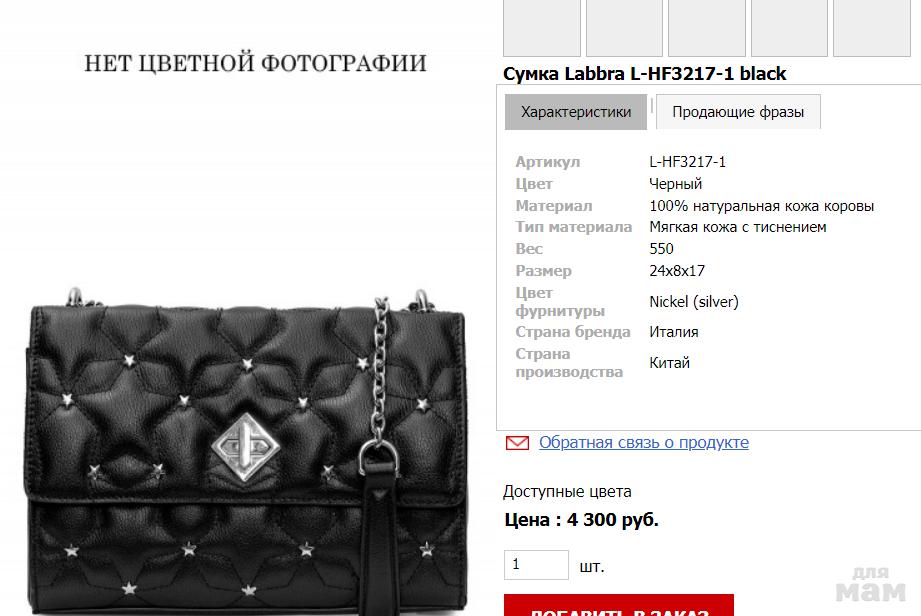
Task: Click the red Добавить в заказ button
Action: pos(619,605)
